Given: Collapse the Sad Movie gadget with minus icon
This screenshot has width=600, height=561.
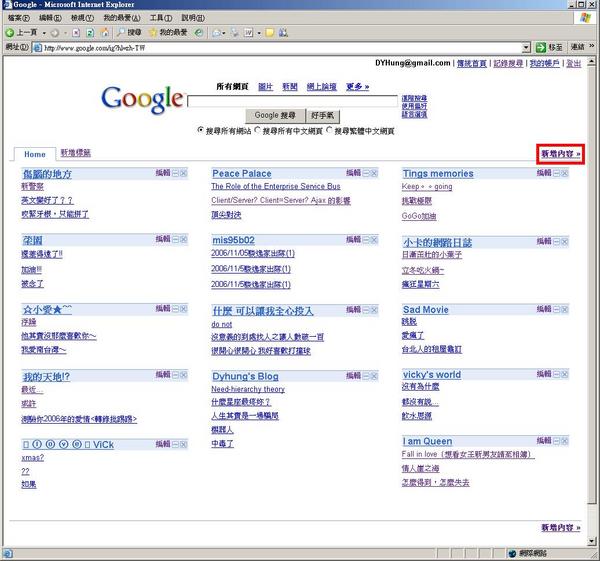Looking at the screenshot, I should [557, 309].
